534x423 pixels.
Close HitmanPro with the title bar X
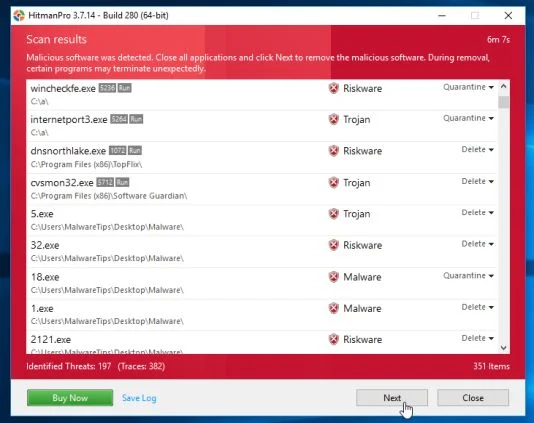(x=508, y=16)
